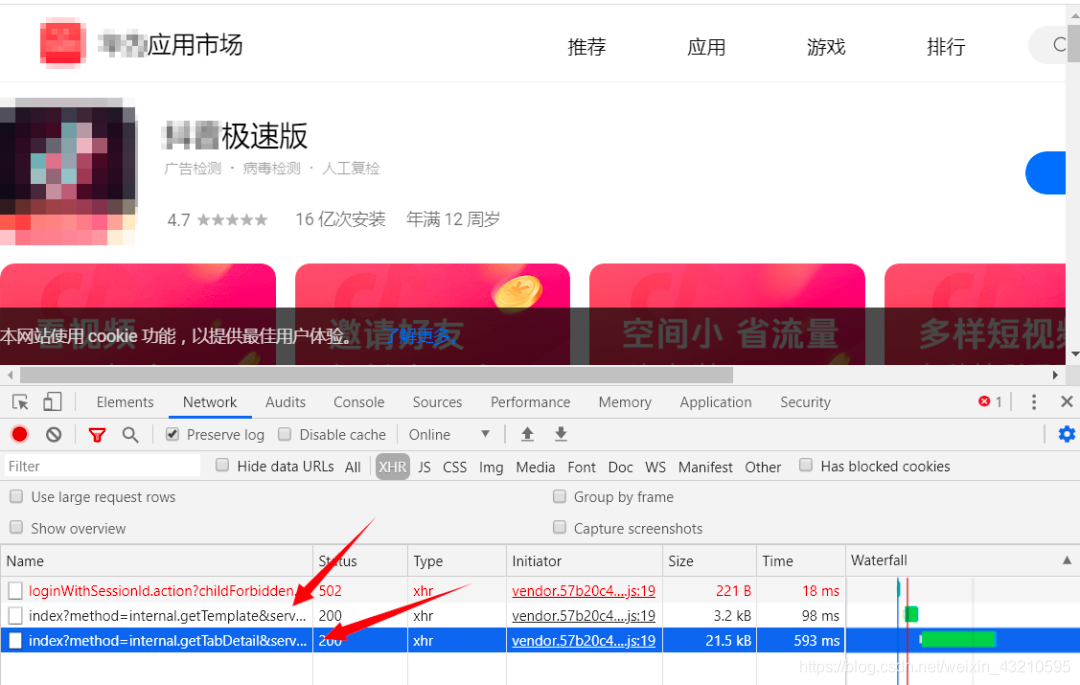Toggle the device toolbar icon
Screen dimensions: 1080x685
pos(52,402)
